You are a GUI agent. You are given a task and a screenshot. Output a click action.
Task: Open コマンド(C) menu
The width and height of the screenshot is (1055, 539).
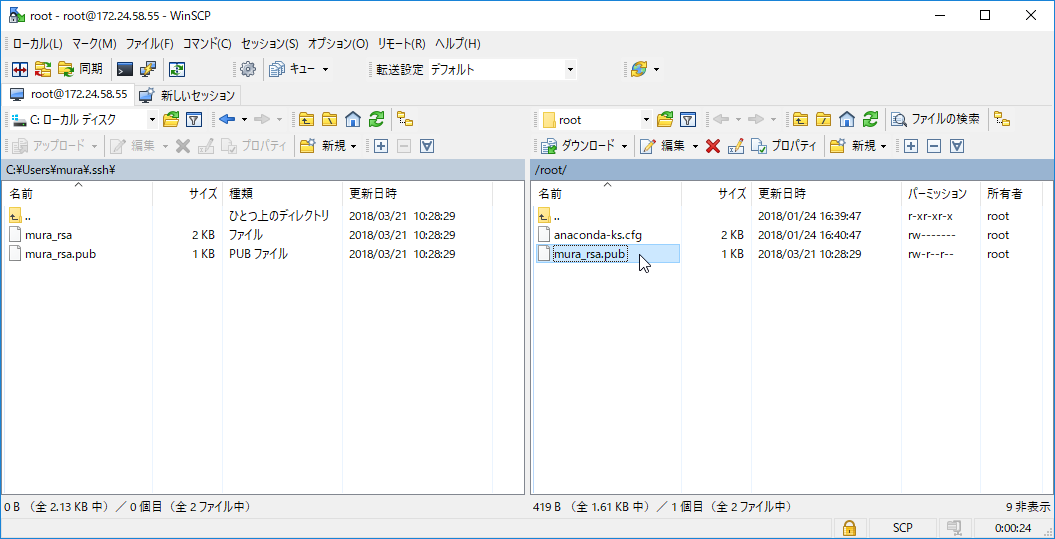coord(207,44)
